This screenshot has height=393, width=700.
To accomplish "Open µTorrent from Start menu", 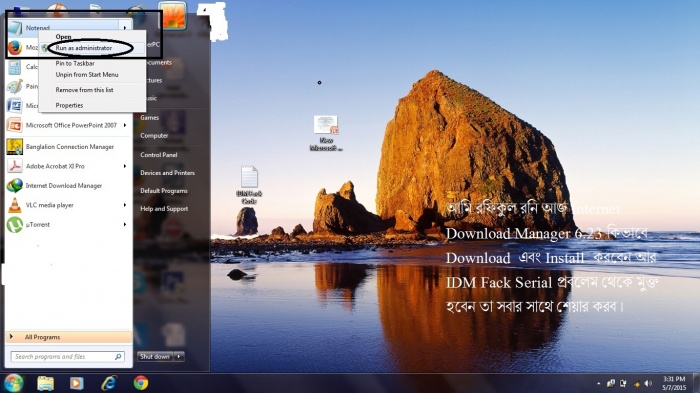I will coord(69,225).
